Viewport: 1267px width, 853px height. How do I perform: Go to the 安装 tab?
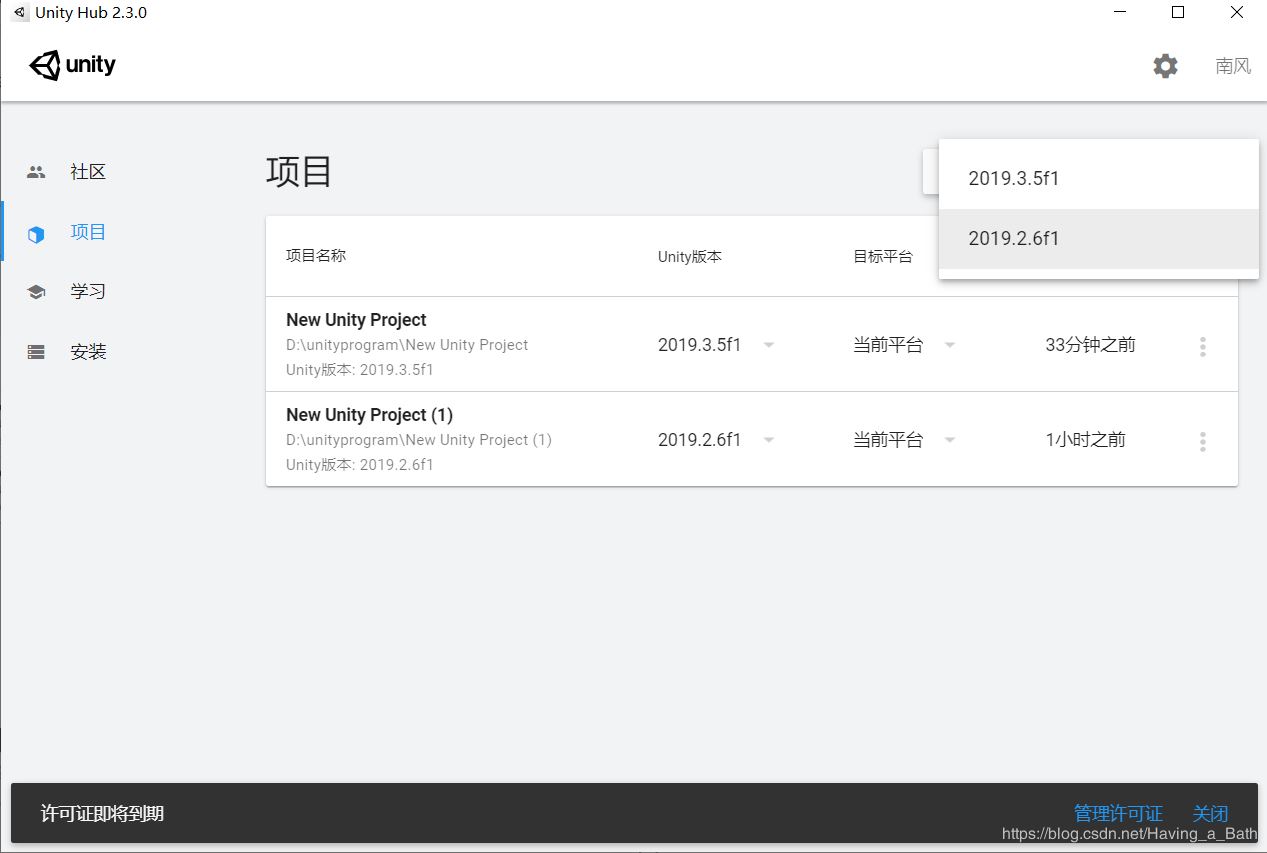pyautogui.click(x=88, y=352)
